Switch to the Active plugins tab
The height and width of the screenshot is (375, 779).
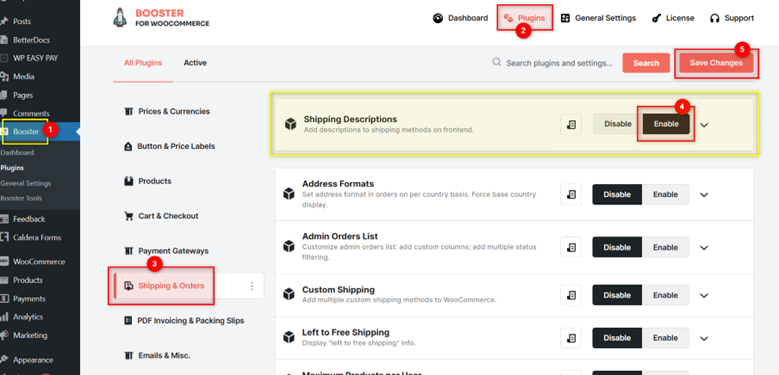coord(195,63)
